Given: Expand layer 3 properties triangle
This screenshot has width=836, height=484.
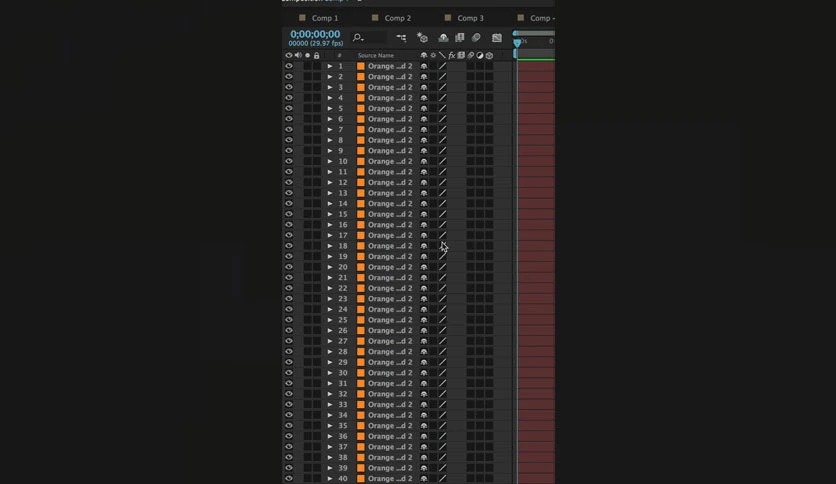Looking at the screenshot, I should [x=329, y=87].
